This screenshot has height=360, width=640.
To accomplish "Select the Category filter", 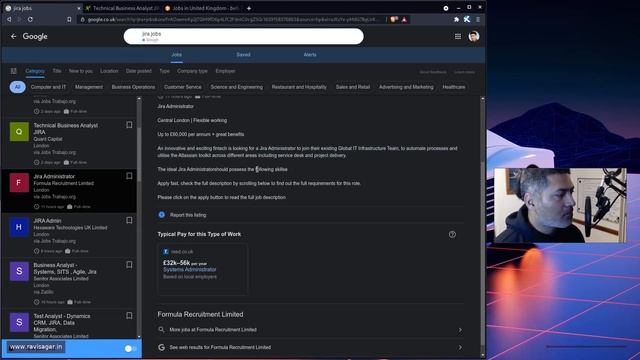I will (35, 71).
